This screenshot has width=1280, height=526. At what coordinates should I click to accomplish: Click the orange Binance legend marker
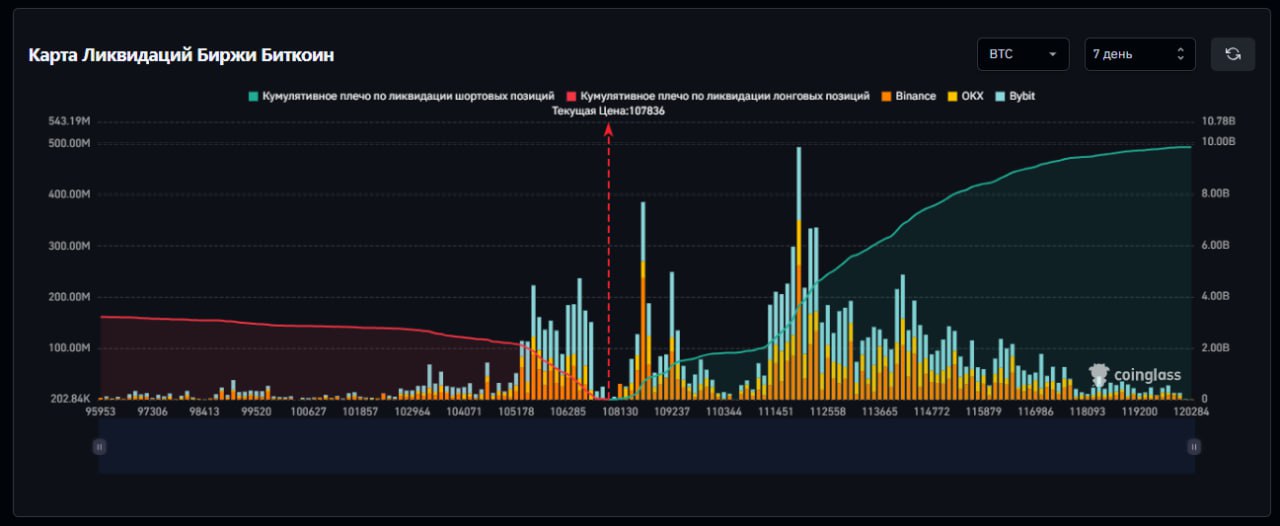pyautogui.click(x=887, y=96)
